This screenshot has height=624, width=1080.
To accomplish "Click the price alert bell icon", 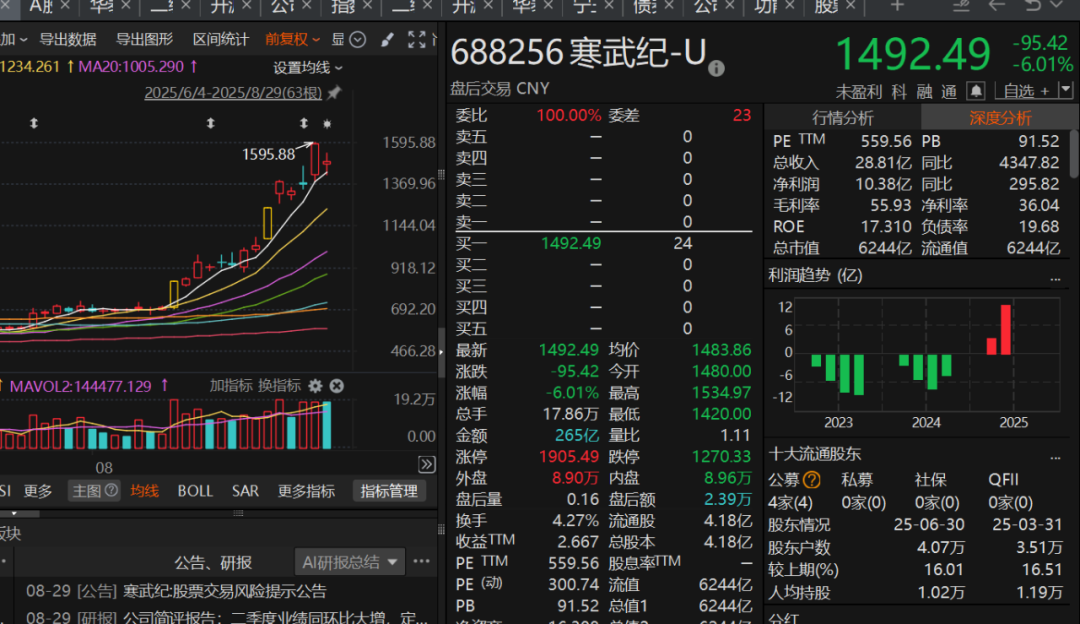I will pyautogui.click(x=976, y=91).
